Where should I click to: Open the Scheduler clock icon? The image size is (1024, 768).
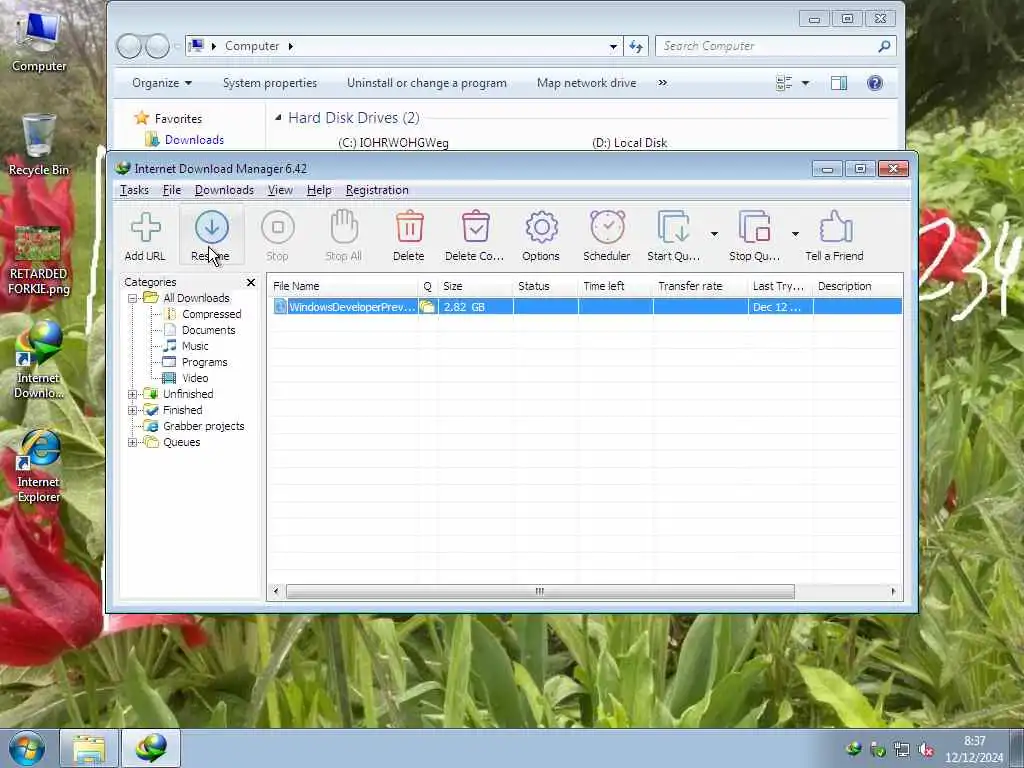[x=607, y=236]
